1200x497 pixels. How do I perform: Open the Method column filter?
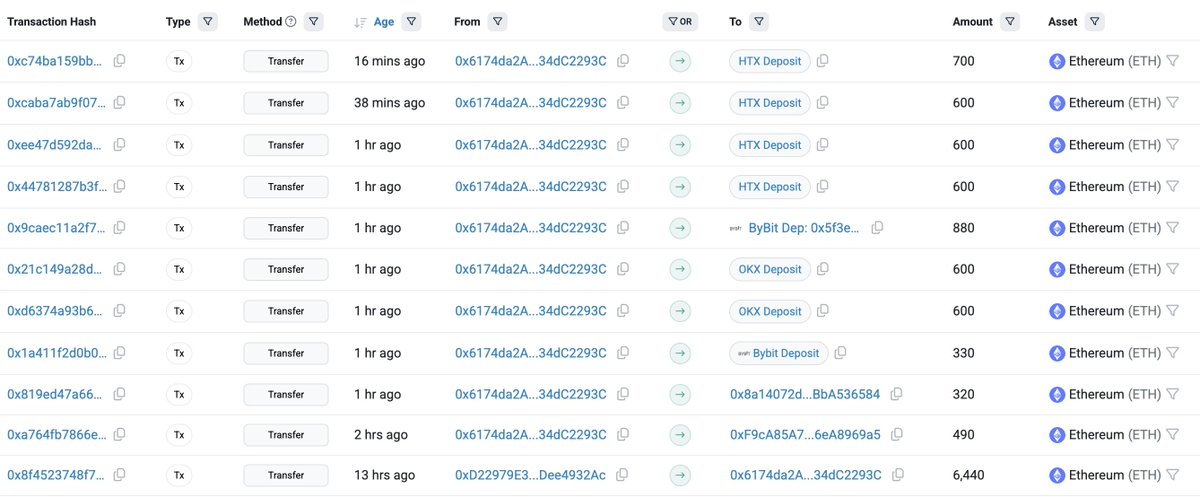[x=314, y=21]
